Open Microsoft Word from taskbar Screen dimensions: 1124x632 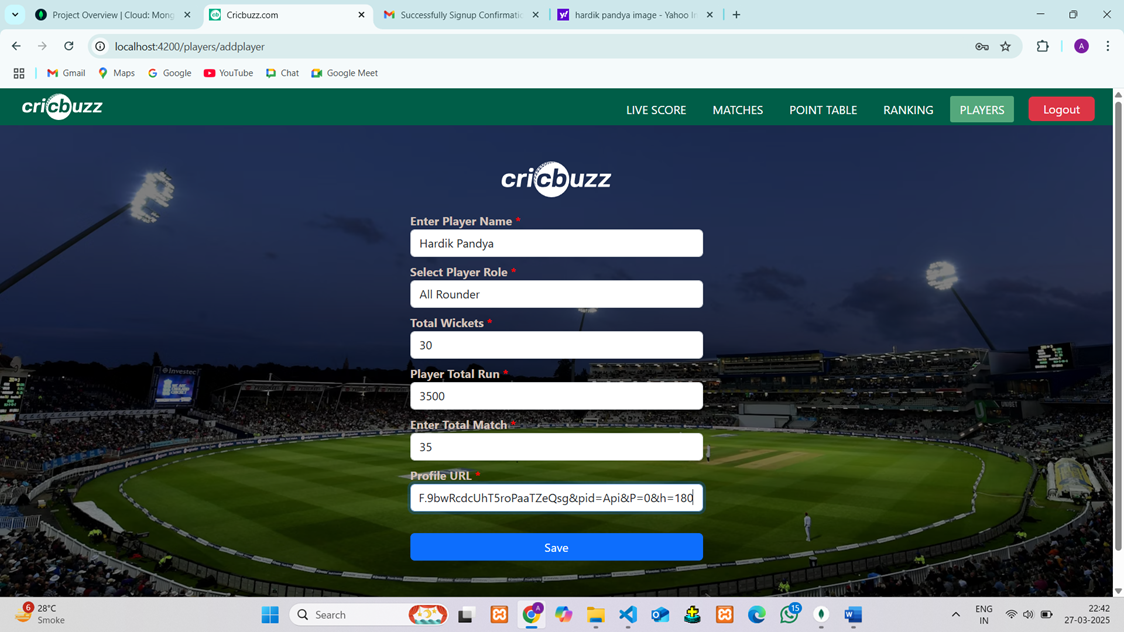coord(853,615)
